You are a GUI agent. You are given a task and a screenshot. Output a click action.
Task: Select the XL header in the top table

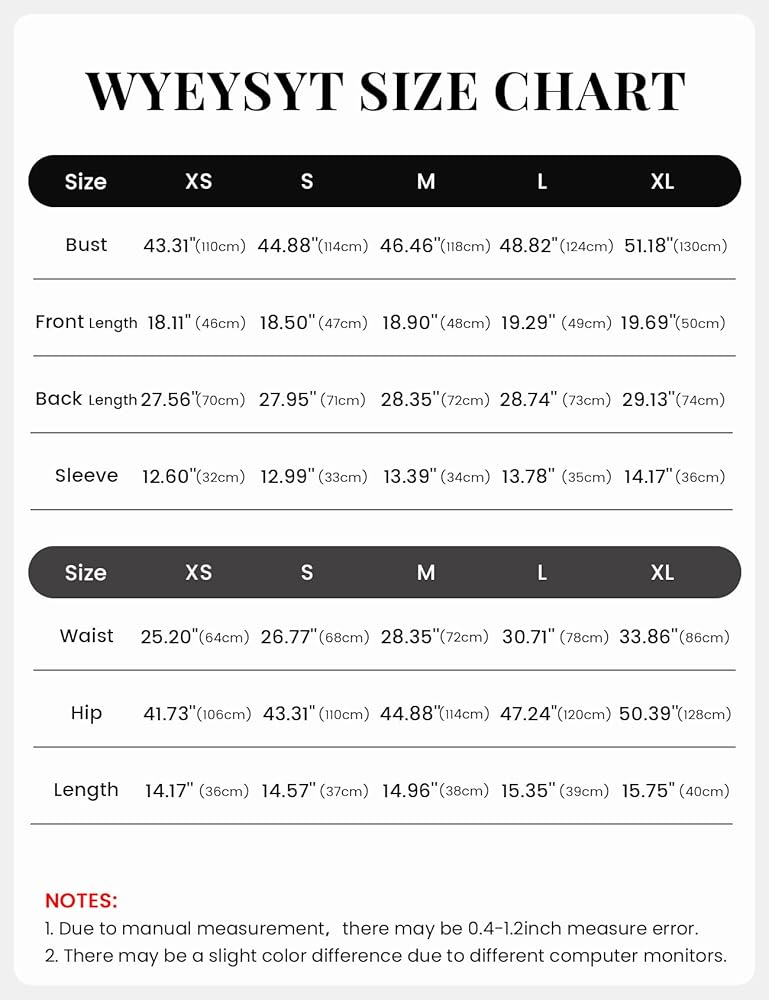tap(662, 181)
